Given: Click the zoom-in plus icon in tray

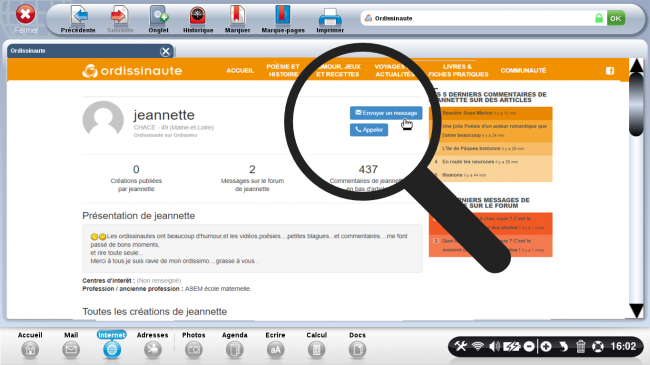Looking at the screenshot, I should coord(546,346).
